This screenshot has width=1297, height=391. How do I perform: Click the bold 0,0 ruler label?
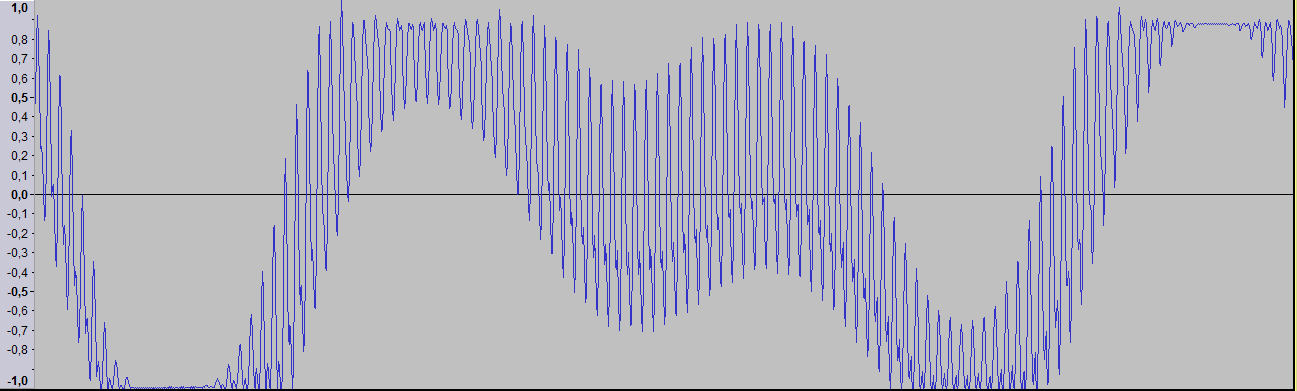[20, 195]
